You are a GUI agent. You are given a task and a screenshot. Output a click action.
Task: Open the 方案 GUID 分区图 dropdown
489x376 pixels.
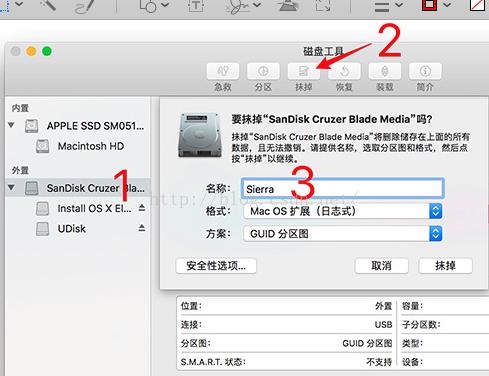343,234
